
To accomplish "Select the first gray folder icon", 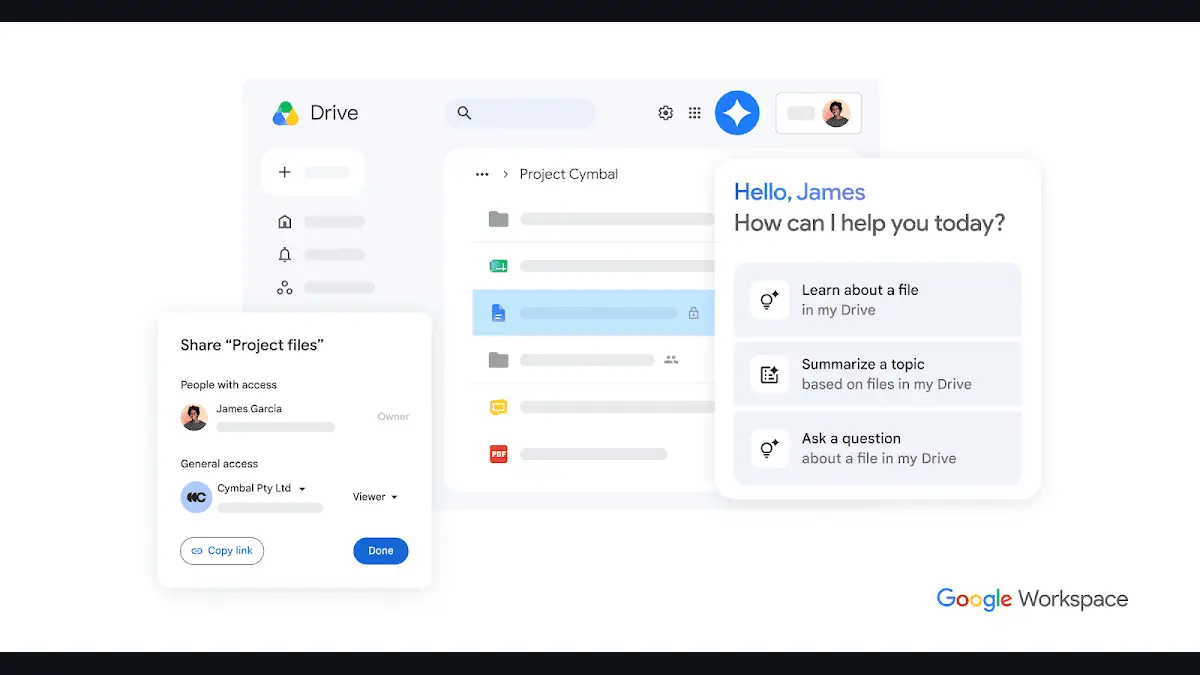I will click(498, 219).
